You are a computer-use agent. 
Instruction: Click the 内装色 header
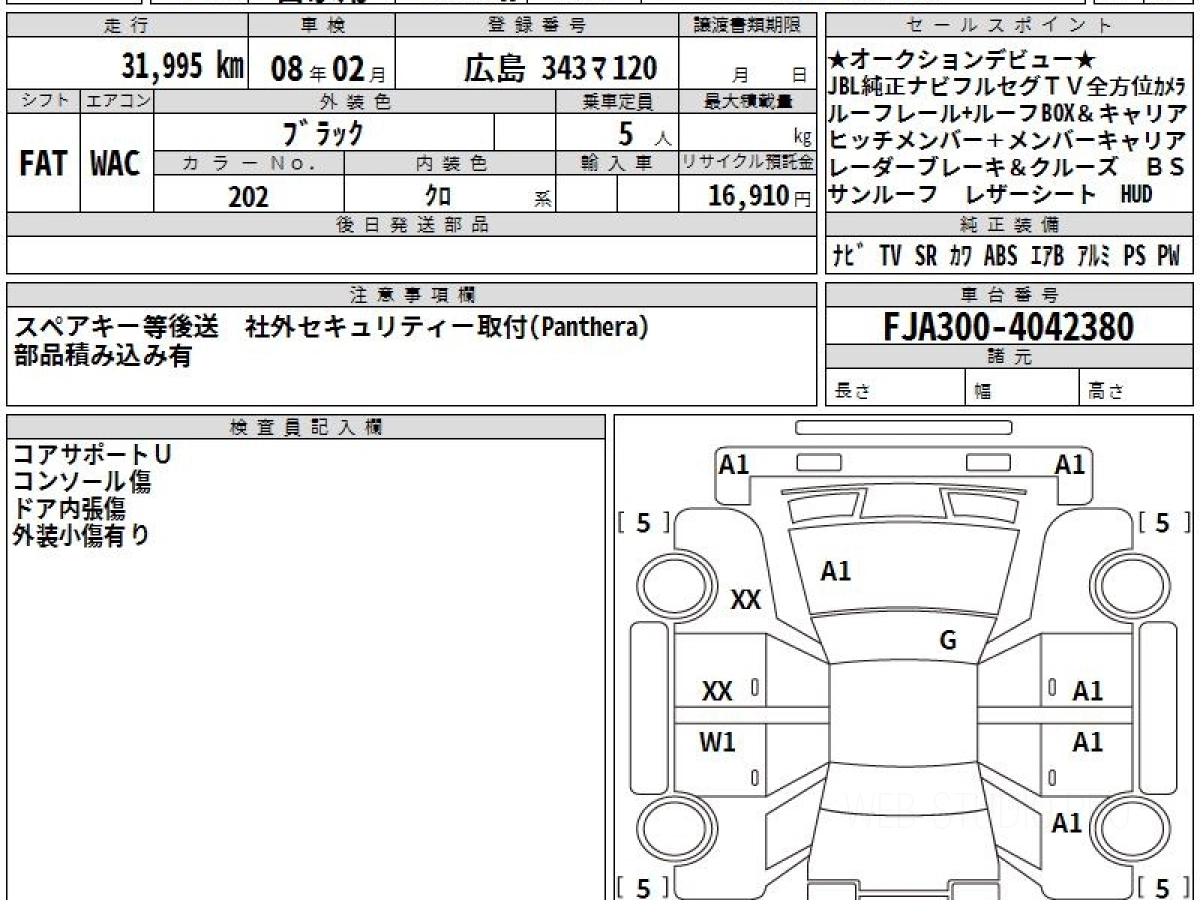tap(451, 163)
